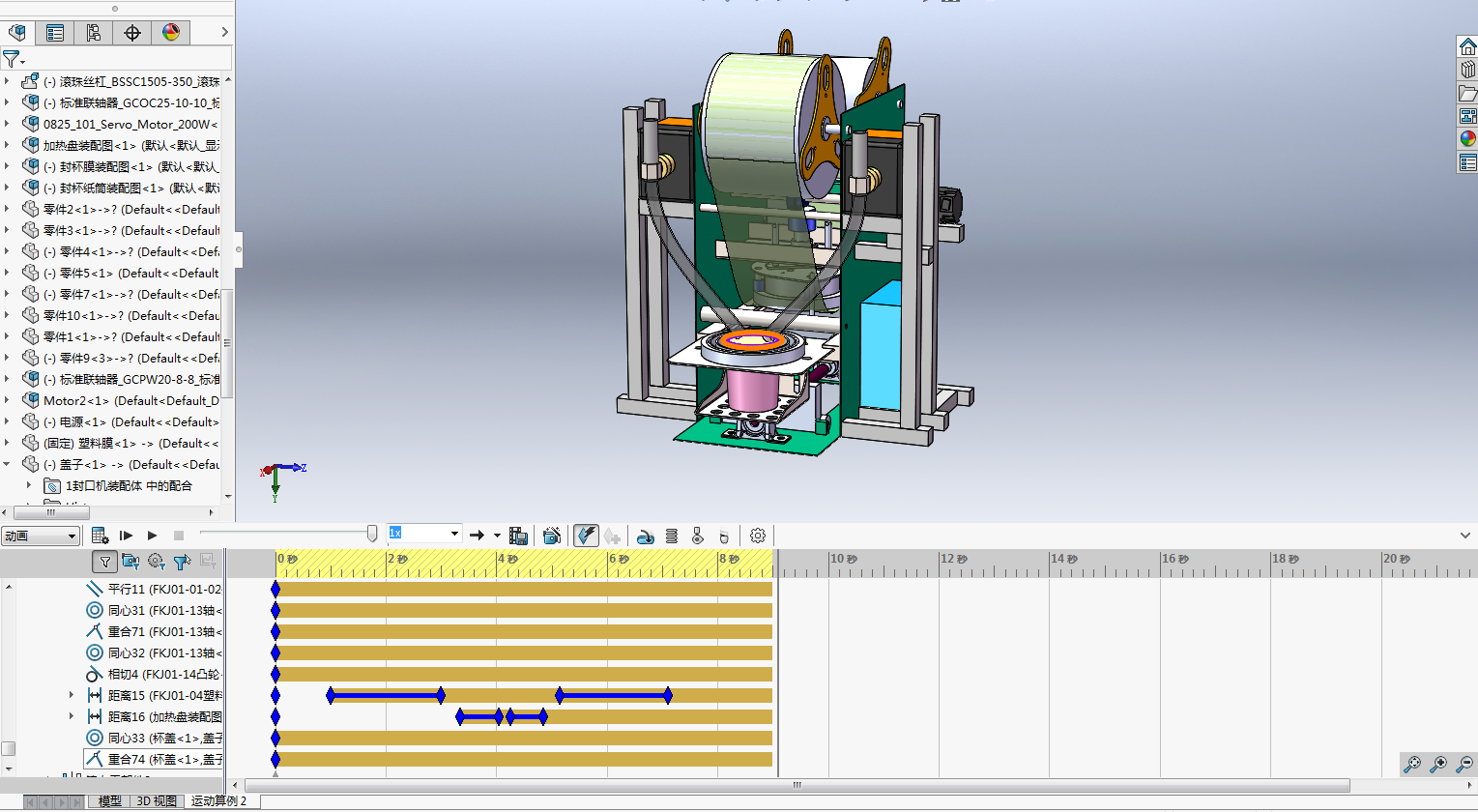The image size is (1478, 812).
Task: Open the playback mode dropdown arrow
Action: pyautogui.click(x=497, y=535)
